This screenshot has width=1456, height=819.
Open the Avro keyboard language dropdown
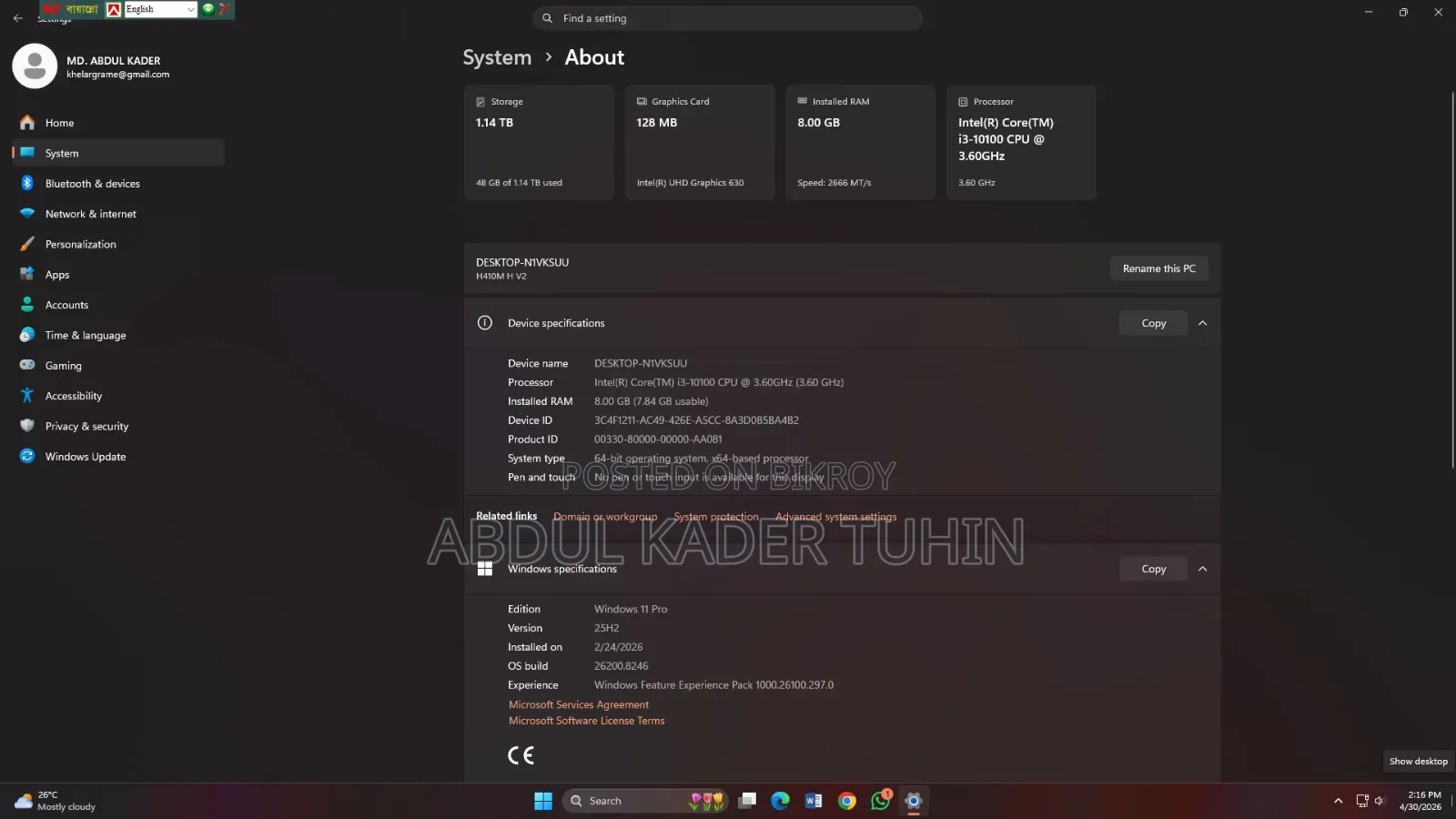click(x=160, y=9)
